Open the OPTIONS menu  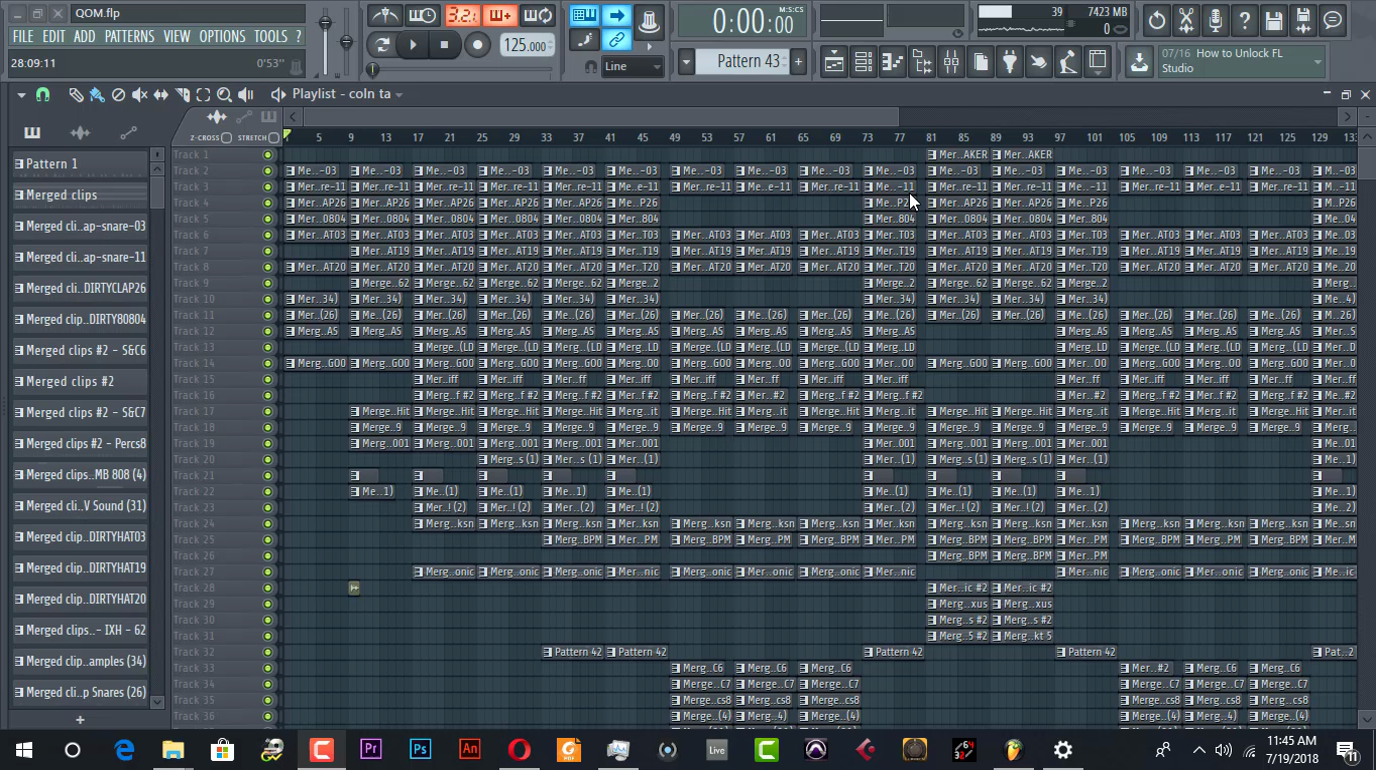222,37
